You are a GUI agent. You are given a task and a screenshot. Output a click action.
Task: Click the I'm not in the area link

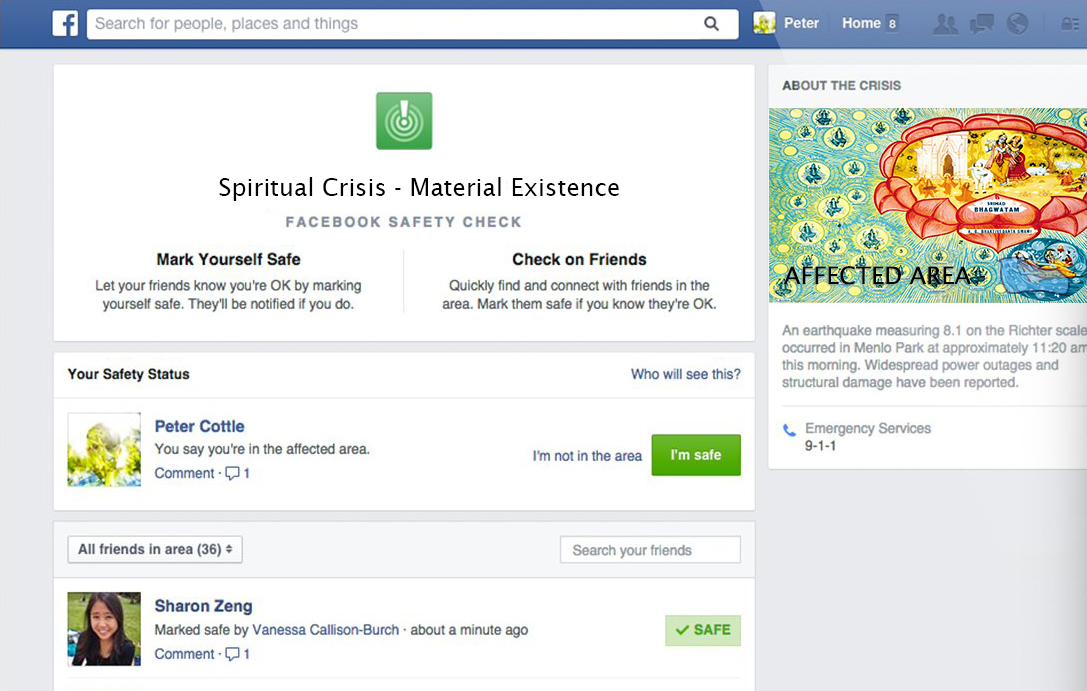[x=587, y=456]
